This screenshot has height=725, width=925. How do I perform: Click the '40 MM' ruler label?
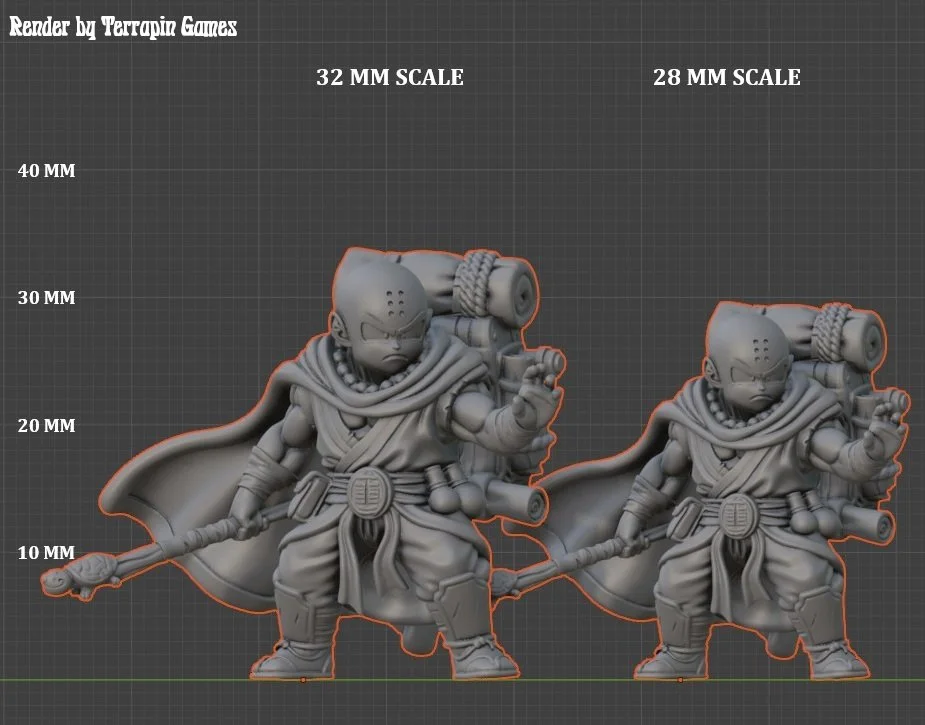click(x=47, y=170)
